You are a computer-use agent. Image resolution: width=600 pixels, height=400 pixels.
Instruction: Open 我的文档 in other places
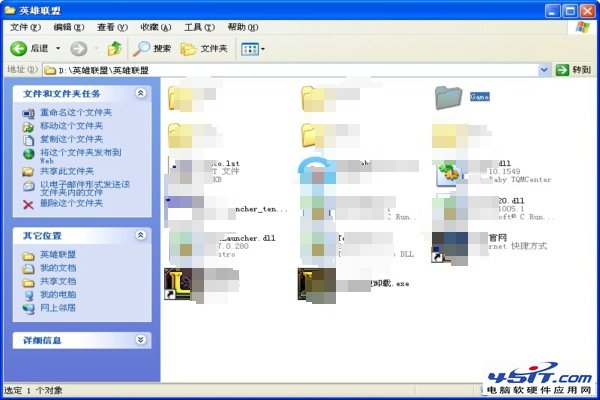point(58,268)
